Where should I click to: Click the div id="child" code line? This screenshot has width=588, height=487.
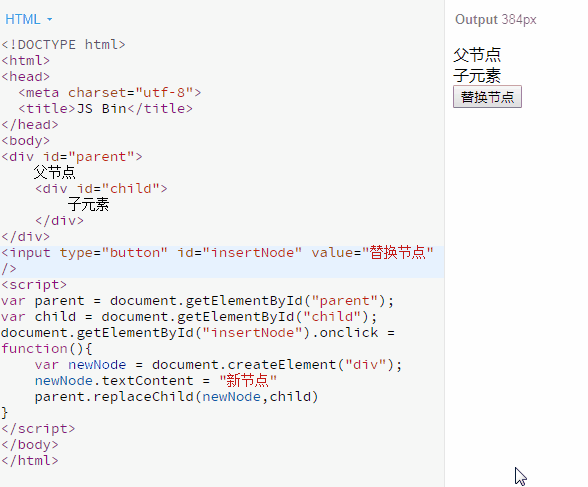click(101, 189)
